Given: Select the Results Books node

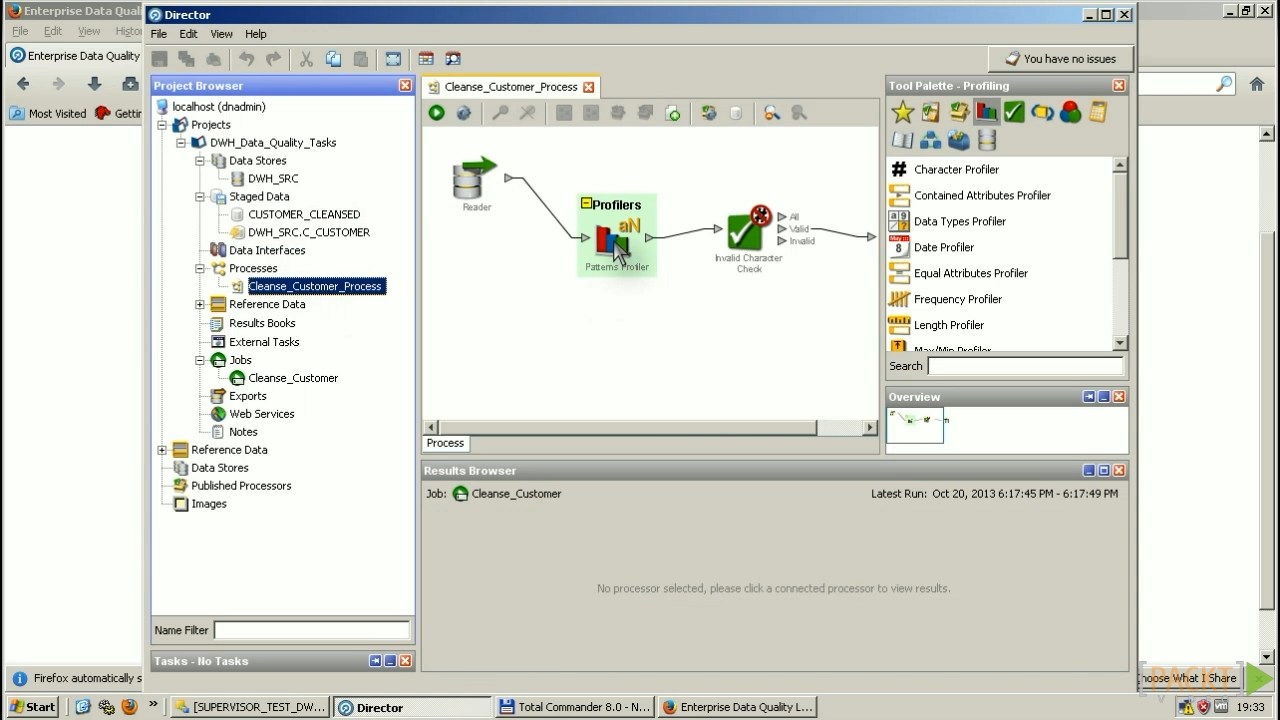Looking at the screenshot, I should pyautogui.click(x=262, y=323).
